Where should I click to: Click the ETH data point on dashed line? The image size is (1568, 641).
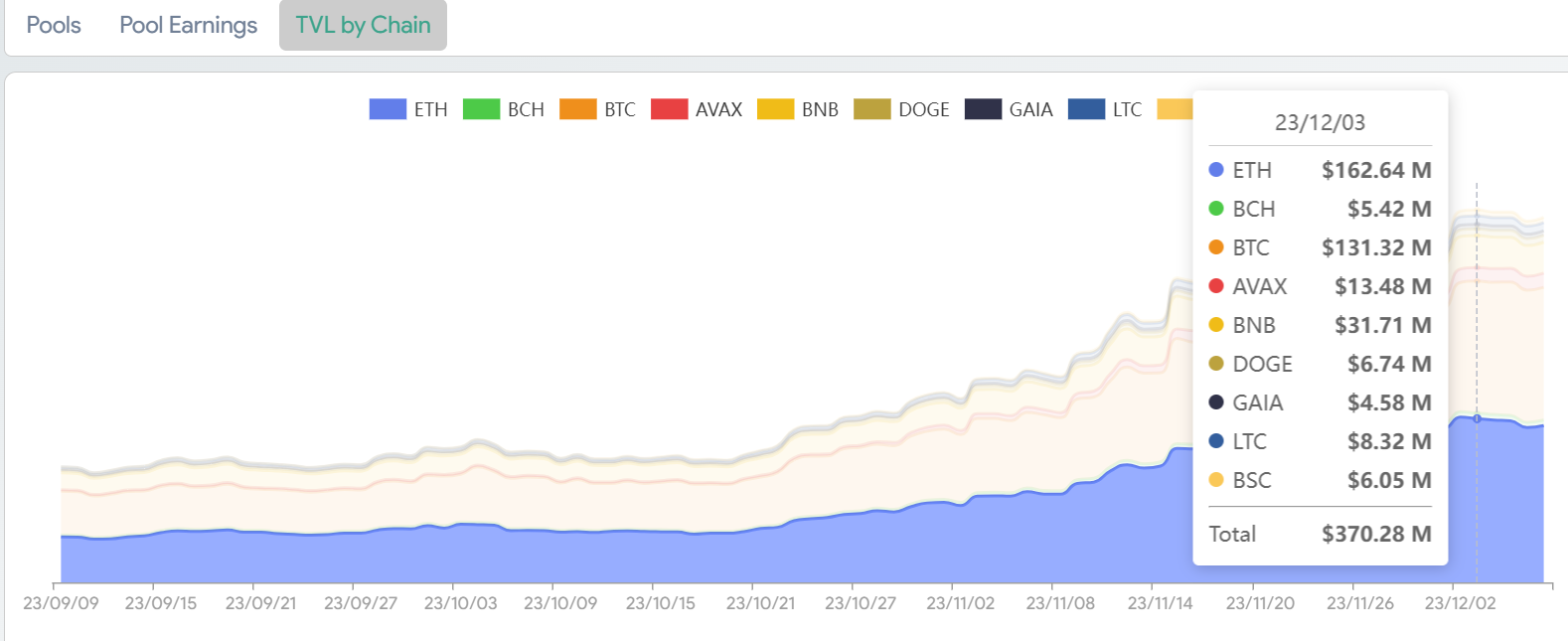[1477, 419]
